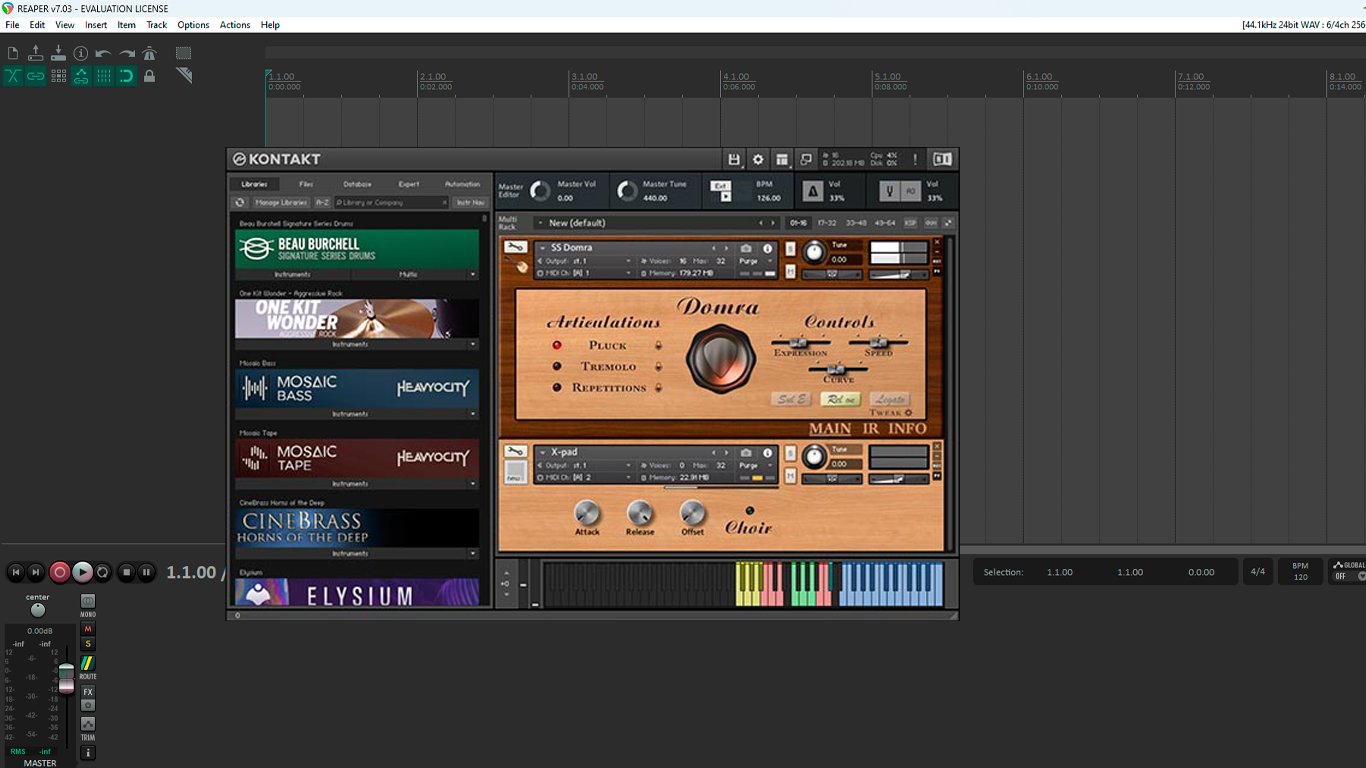Toggle envelope points move with items

[81, 76]
